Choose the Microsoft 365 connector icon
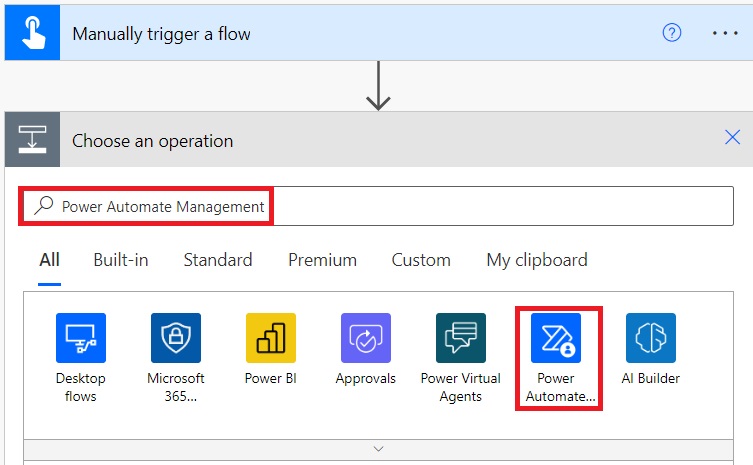 click(x=176, y=338)
